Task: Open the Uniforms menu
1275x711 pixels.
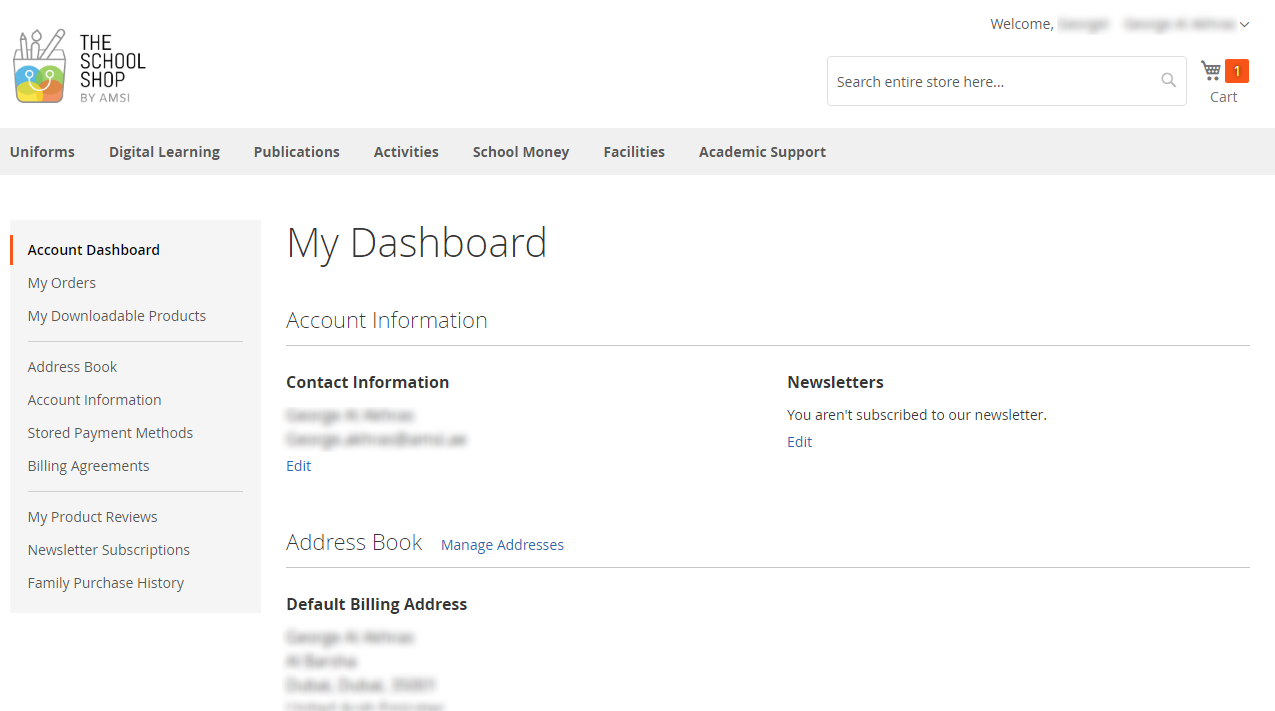Action: point(42,152)
